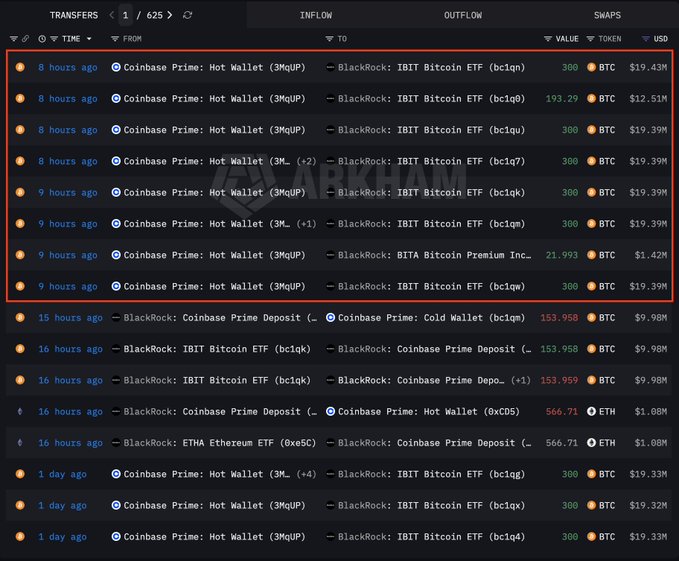Open BlackRock IBIT Bitcoin ETF (bc1qg) recipient
Image resolution: width=679 pixels, height=561 pixels.
pos(431,474)
